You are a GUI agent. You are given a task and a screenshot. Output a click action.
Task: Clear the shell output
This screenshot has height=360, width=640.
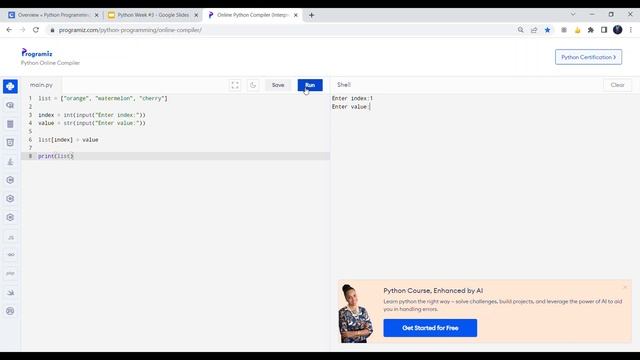pyautogui.click(x=617, y=85)
